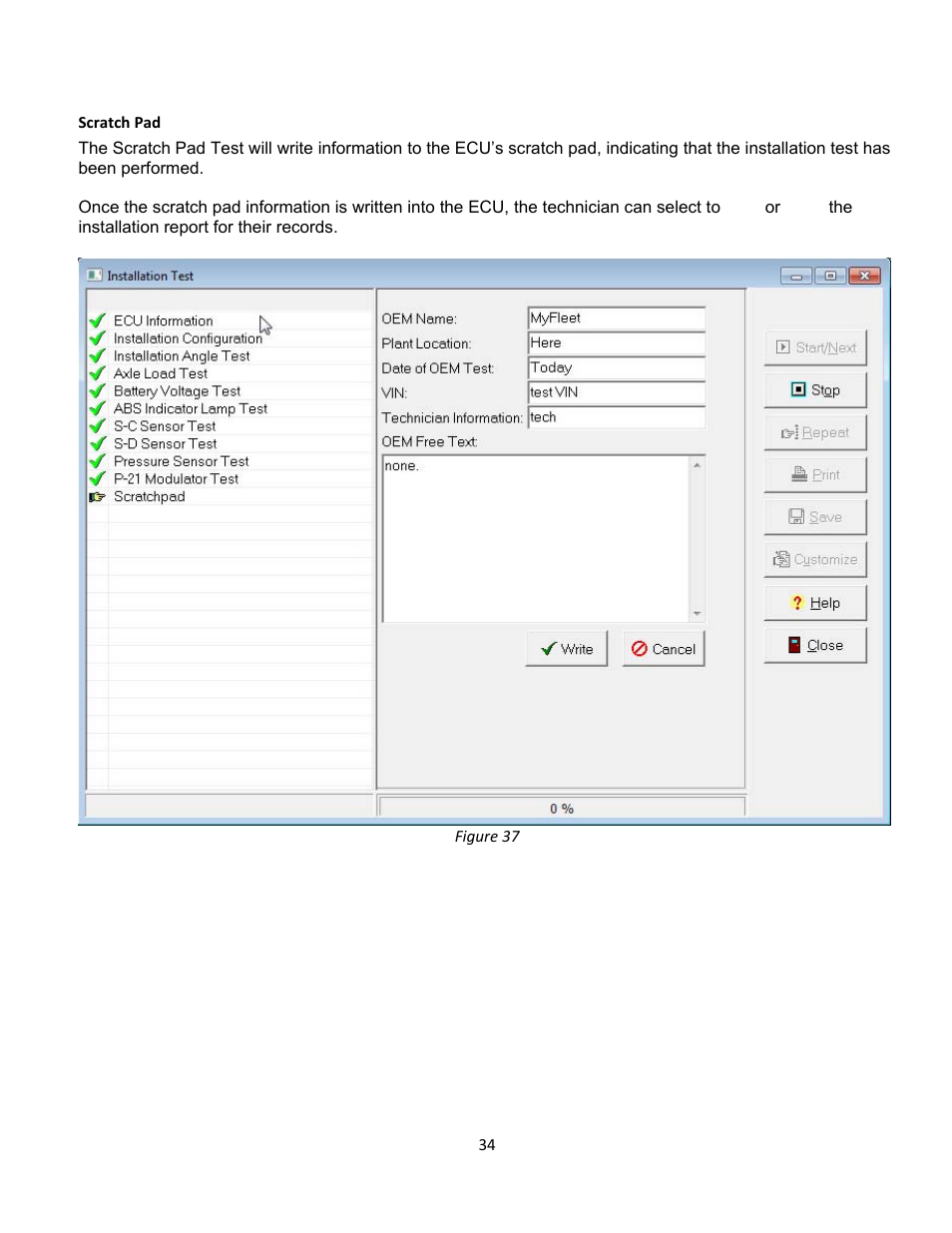
Task: Click the Repeat button
Action: click(815, 432)
